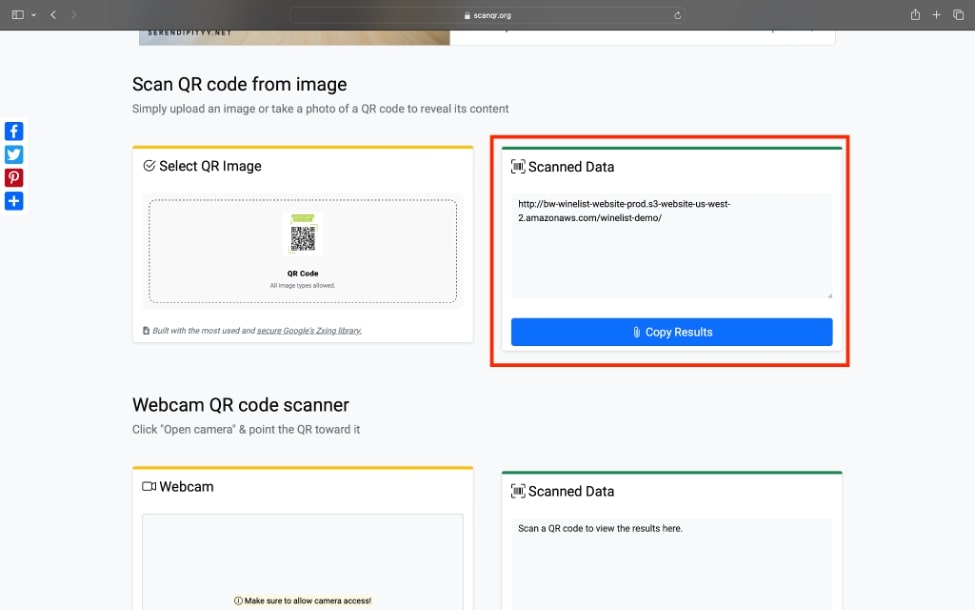Open the secure Google's Zxing library link
This screenshot has height=610, width=977.
(308, 330)
